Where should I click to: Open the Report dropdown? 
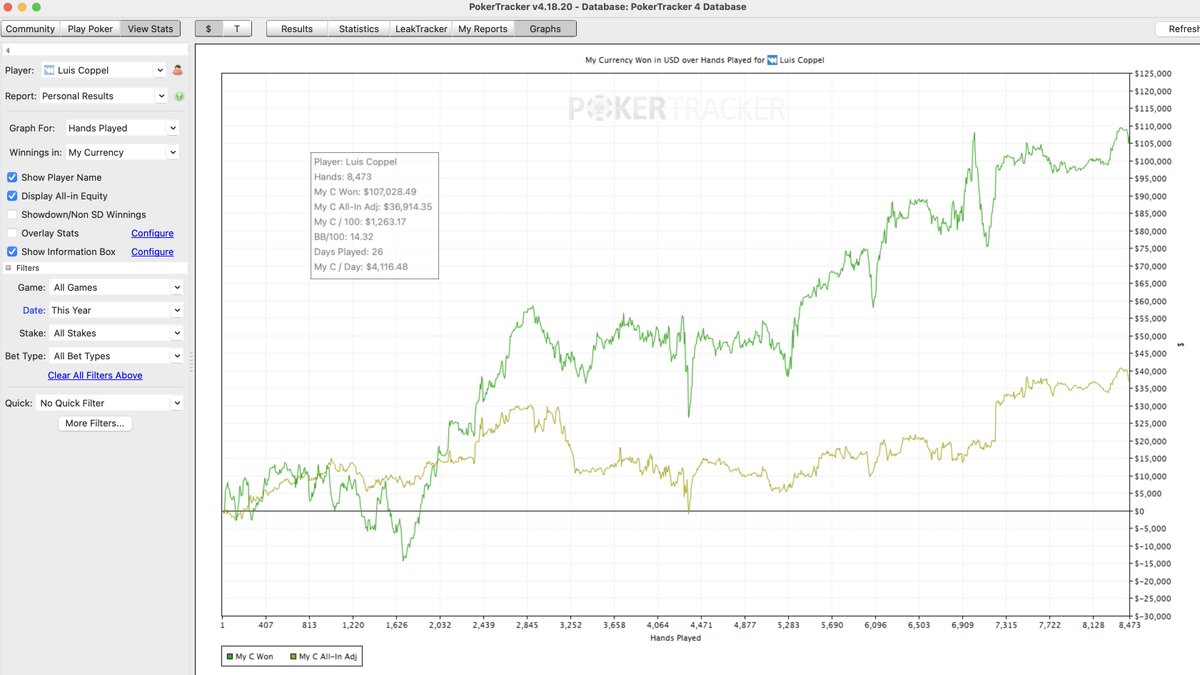pos(104,96)
